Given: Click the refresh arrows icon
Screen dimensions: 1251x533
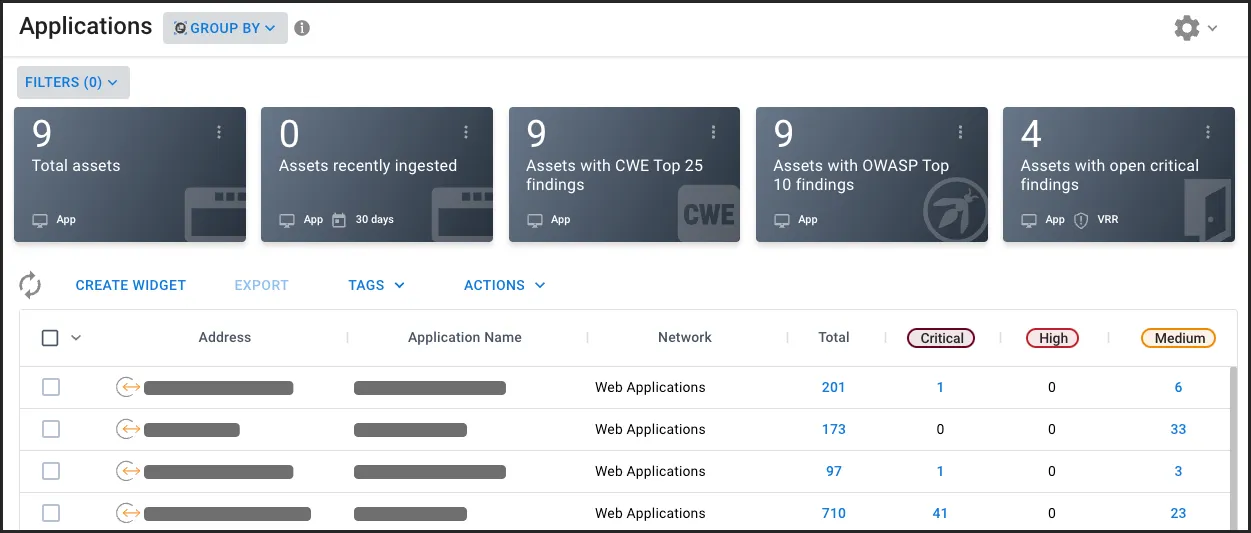Looking at the screenshot, I should pyautogui.click(x=30, y=285).
